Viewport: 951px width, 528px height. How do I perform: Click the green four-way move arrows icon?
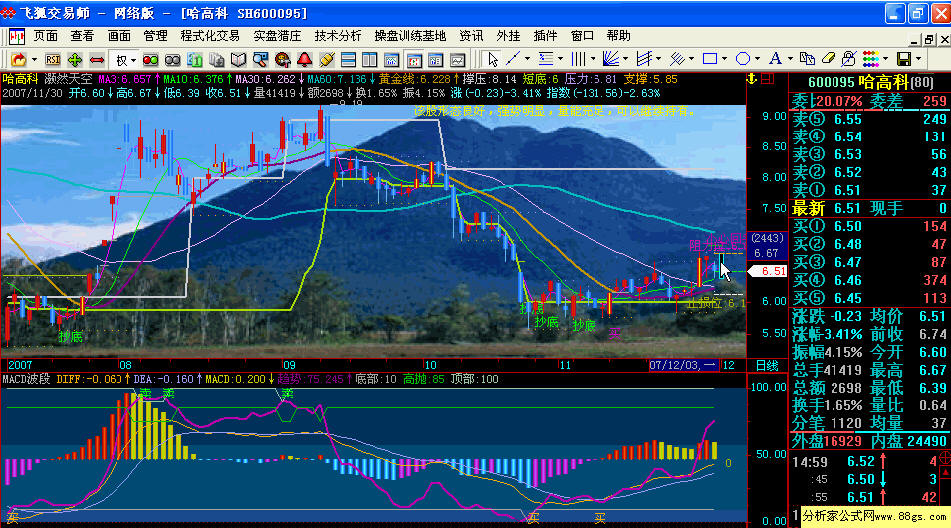(x=75, y=59)
